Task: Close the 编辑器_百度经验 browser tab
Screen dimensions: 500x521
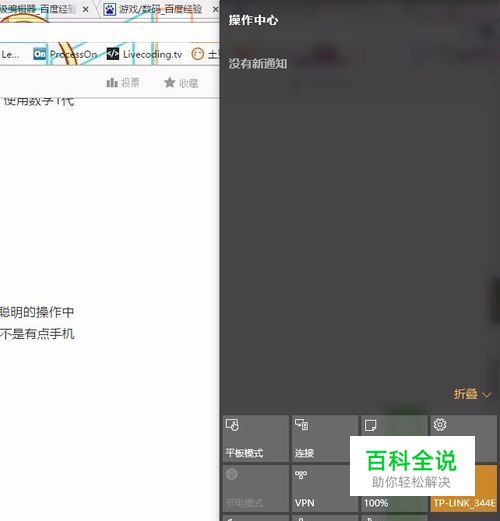Action: pyautogui.click(x=85, y=10)
